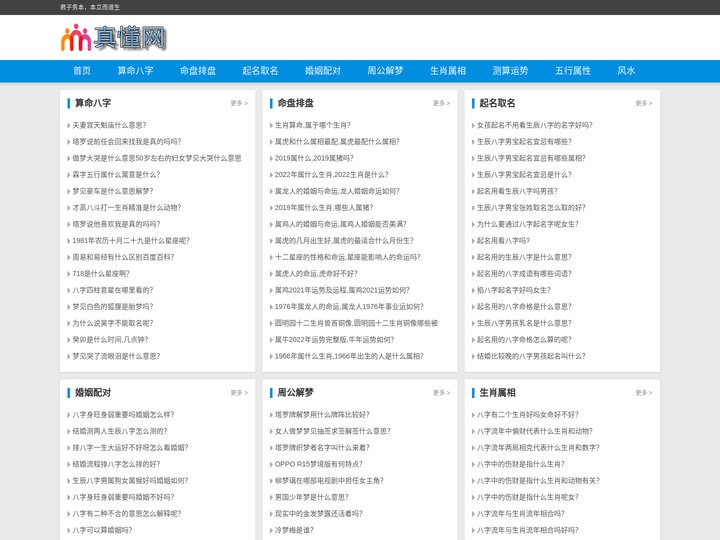Open article 梦见哭了流眼泪是什么意思?
The height and width of the screenshot is (540, 720).
click(x=116, y=356)
